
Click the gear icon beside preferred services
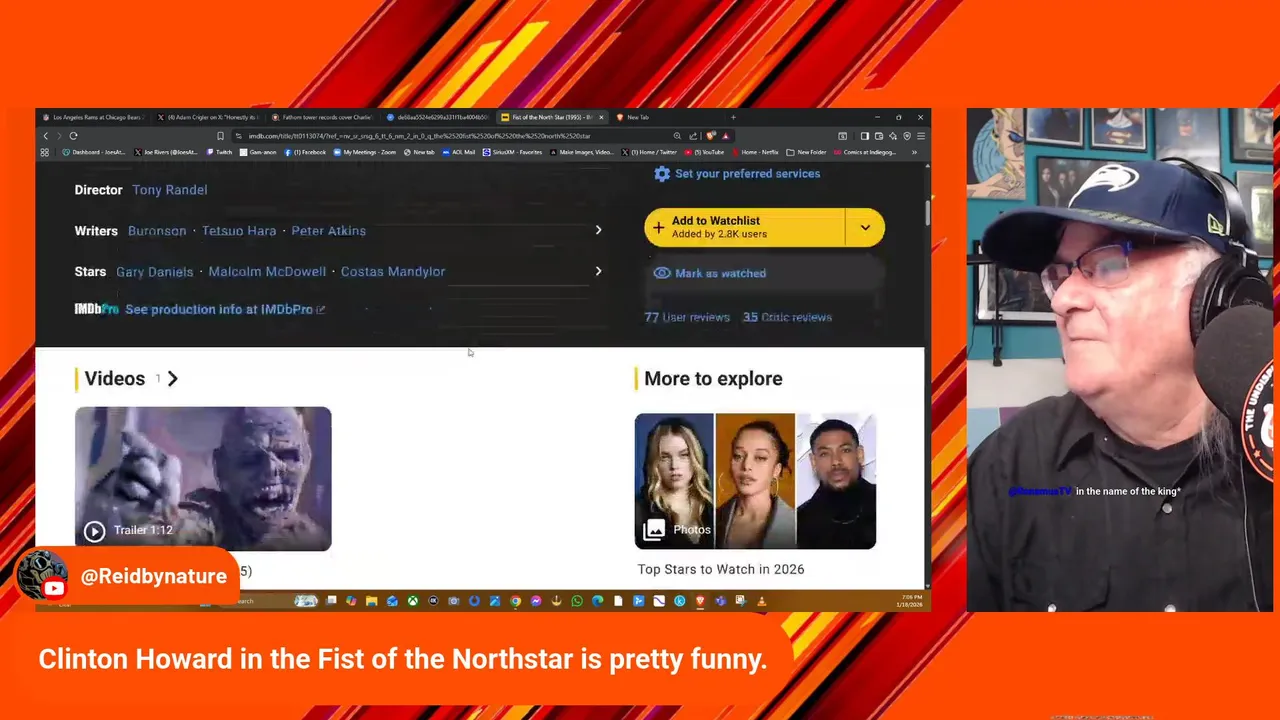[x=661, y=174]
